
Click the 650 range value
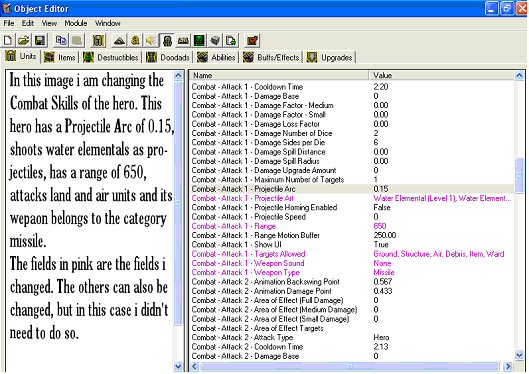click(x=380, y=226)
